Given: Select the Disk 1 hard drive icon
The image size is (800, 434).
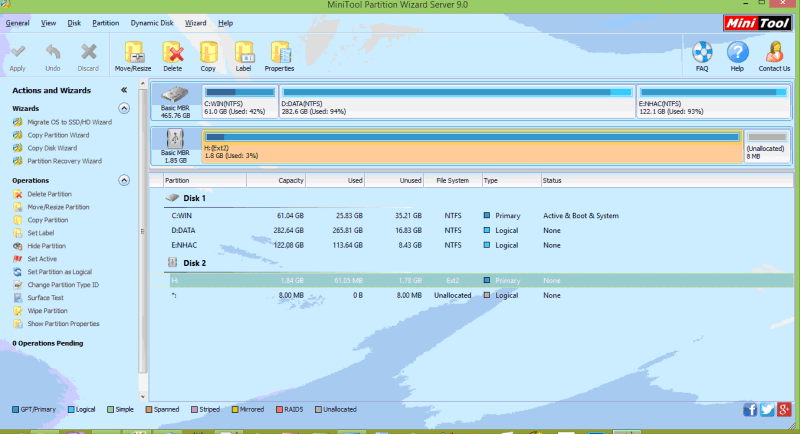Looking at the screenshot, I should [x=175, y=94].
